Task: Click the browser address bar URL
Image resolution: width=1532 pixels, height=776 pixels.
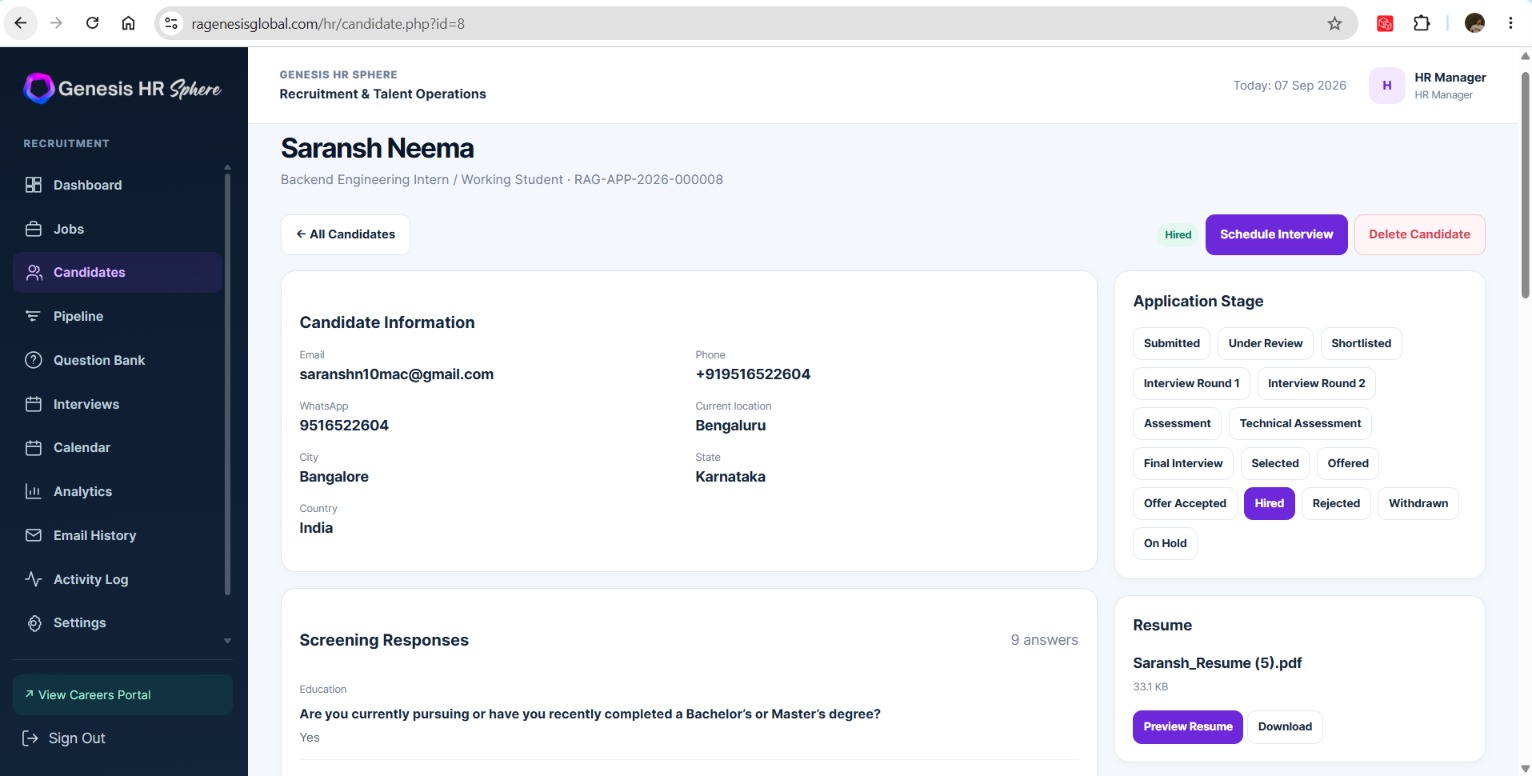Action: click(328, 23)
